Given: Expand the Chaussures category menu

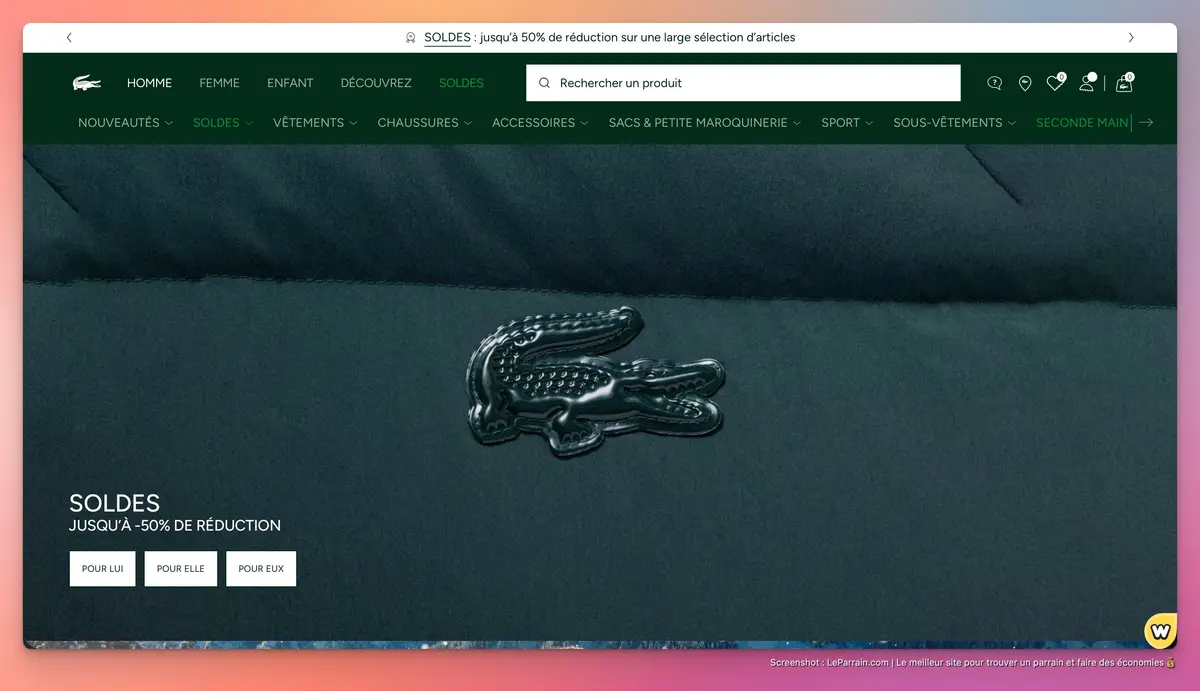Looking at the screenshot, I should click(425, 122).
